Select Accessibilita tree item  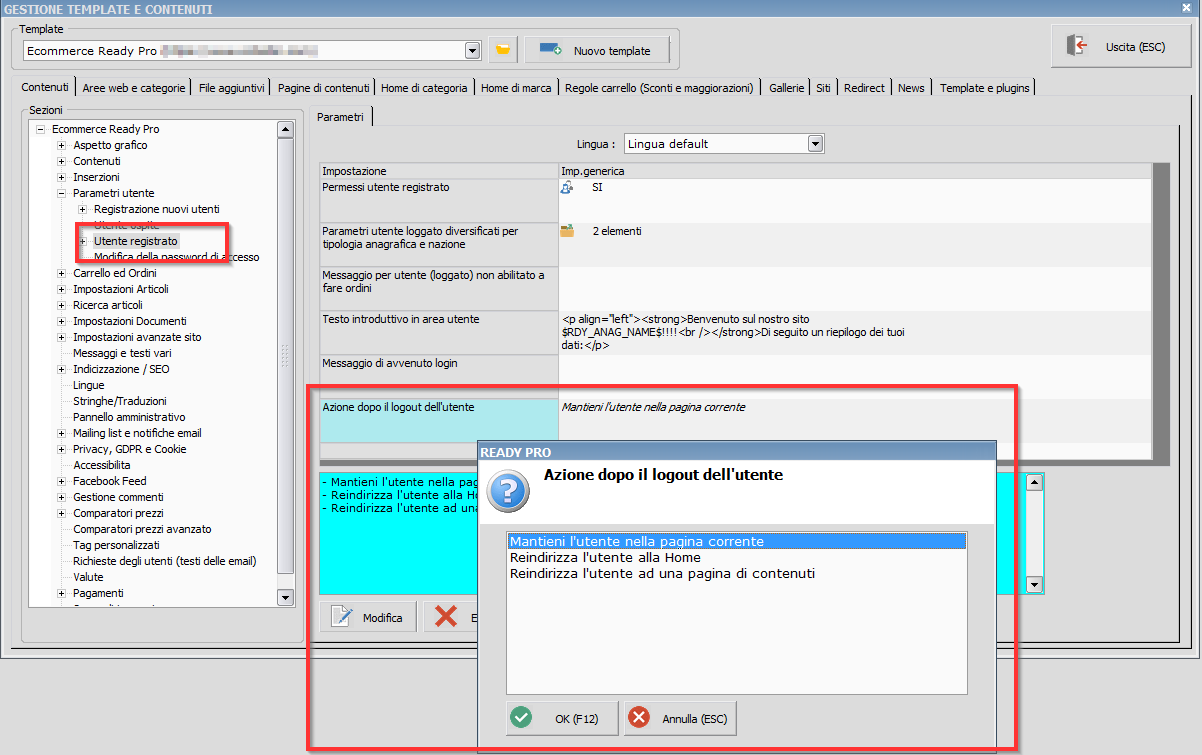101,465
